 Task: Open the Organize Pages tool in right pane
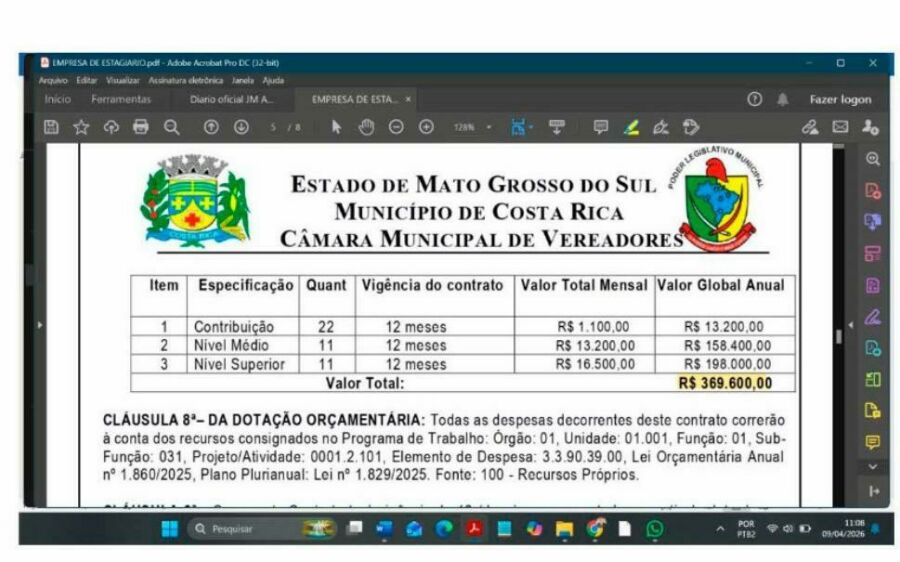(x=872, y=253)
